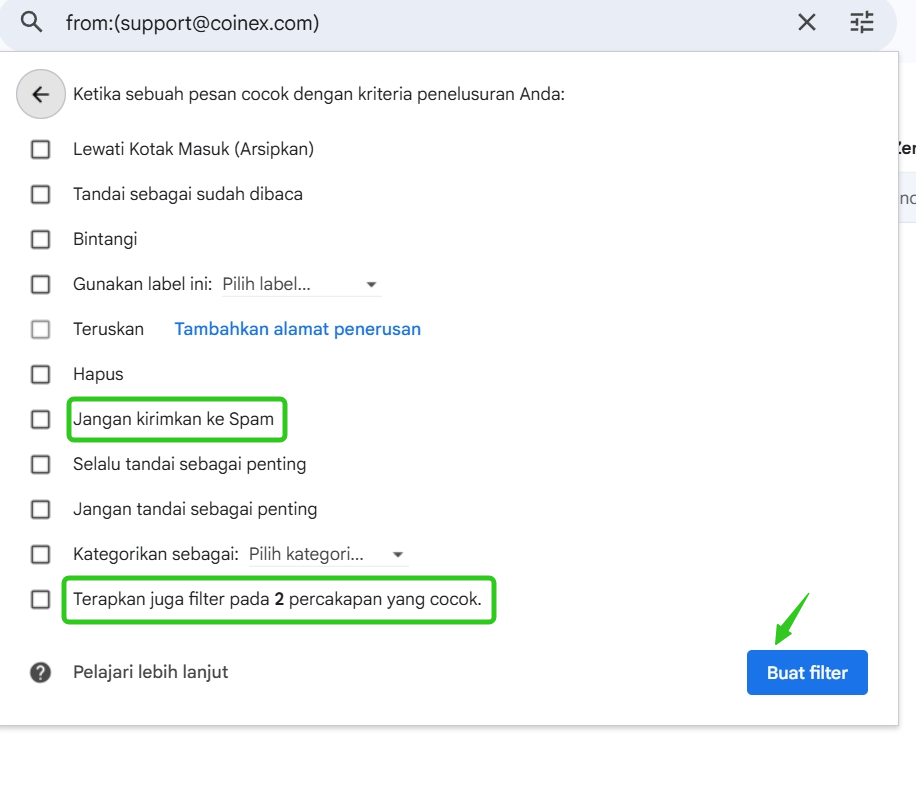Go back using the arrow button
This screenshot has width=916, height=804.
(x=41, y=94)
